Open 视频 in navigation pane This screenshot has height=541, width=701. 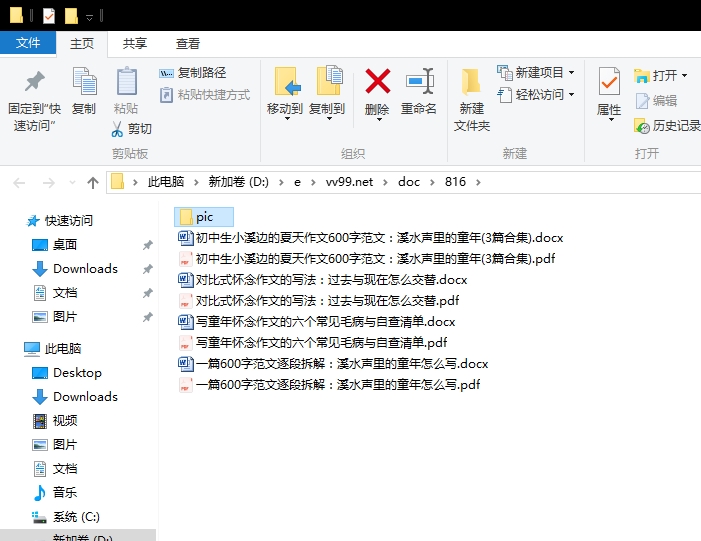point(55,420)
